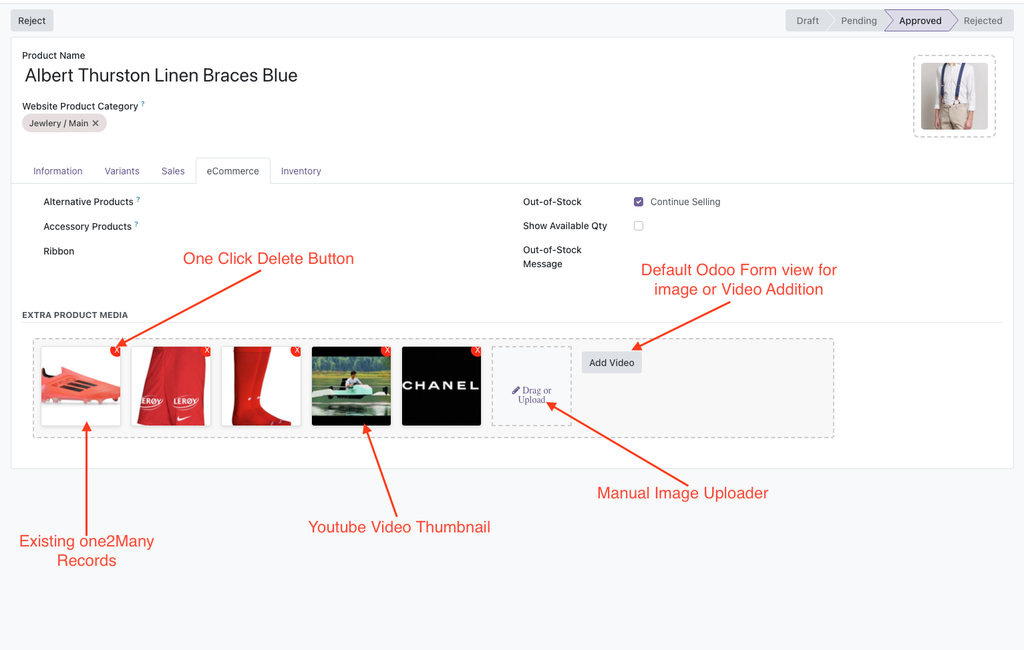Screen dimensions: 1024x650
Task: Click the Accessory Products help question mark
Action: coord(134,224)
